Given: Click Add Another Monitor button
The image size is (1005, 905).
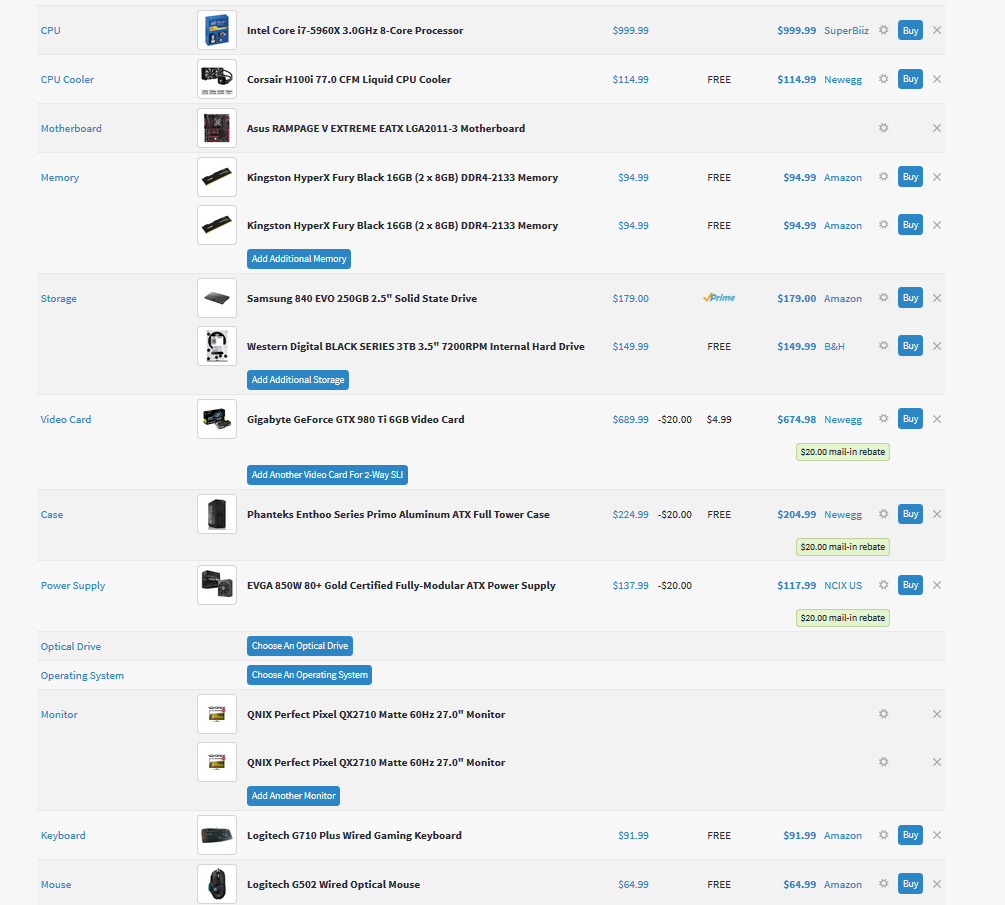Looking at the screenshot, I should pos(294,795).
